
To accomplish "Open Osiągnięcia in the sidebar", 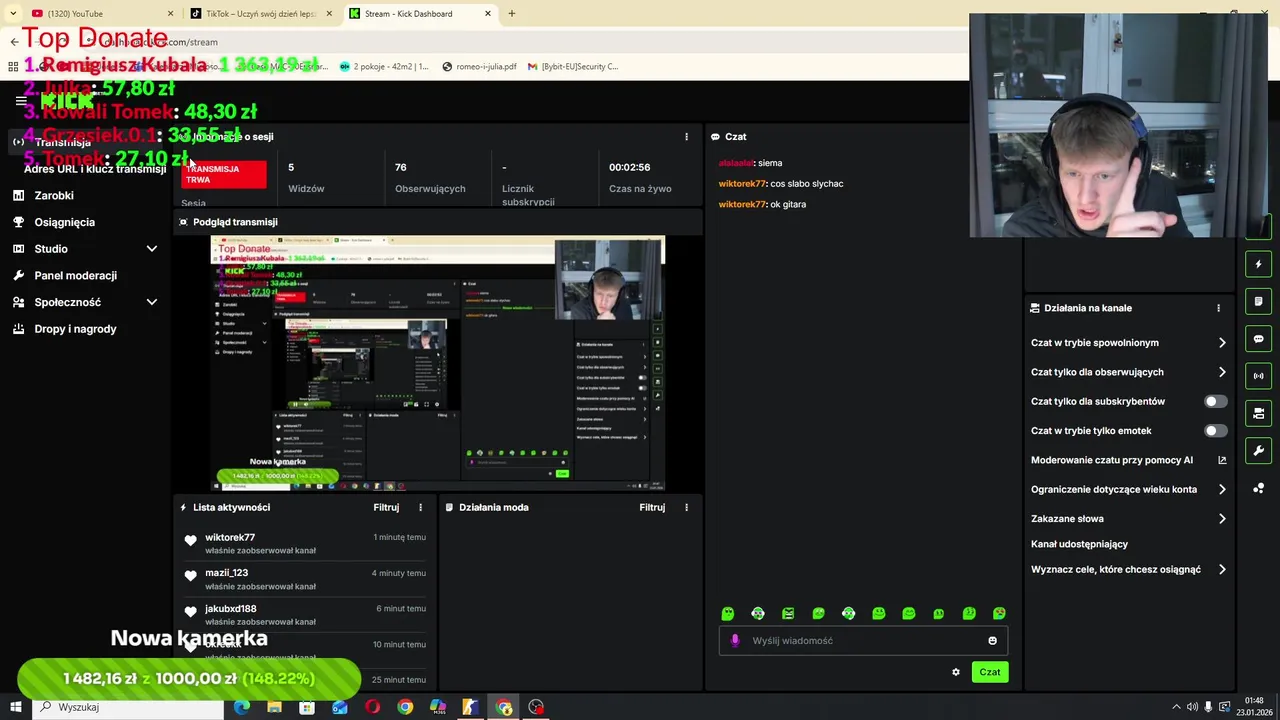I will [x=65, y=222].
